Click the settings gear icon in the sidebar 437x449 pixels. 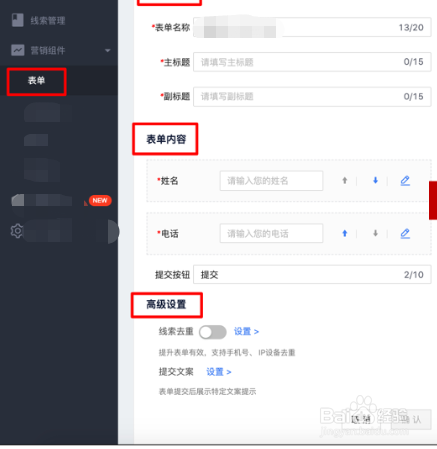pyautogui.click(x=17, y=231)
